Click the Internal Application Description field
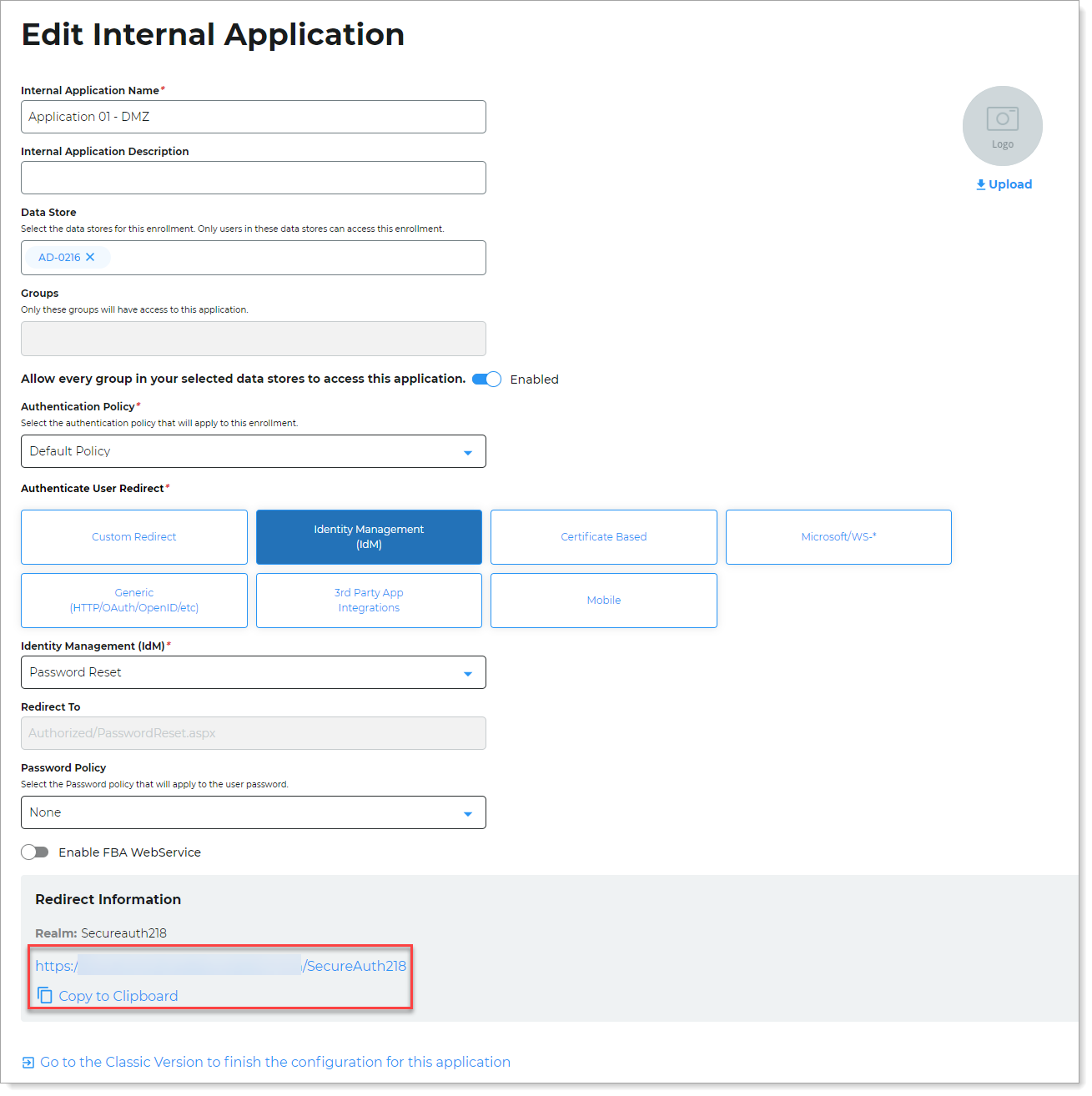 [253, 178]
